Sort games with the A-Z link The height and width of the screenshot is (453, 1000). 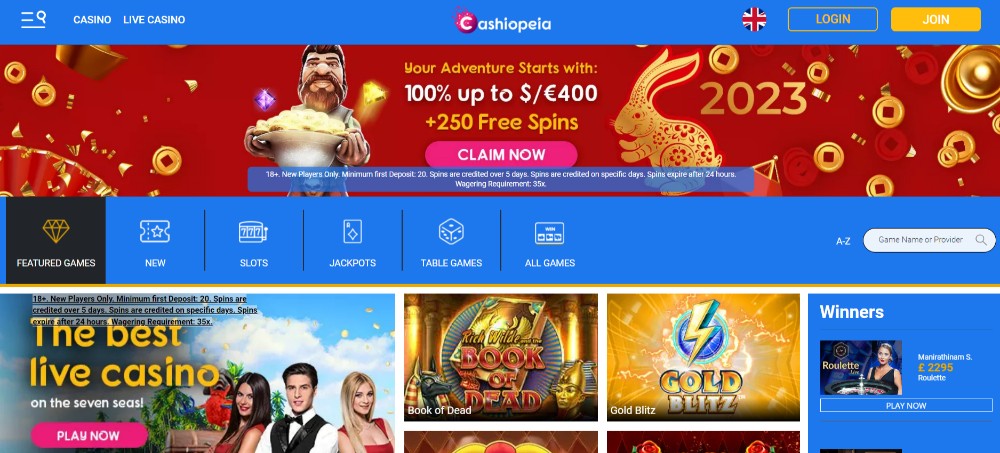tap(843, 241)
